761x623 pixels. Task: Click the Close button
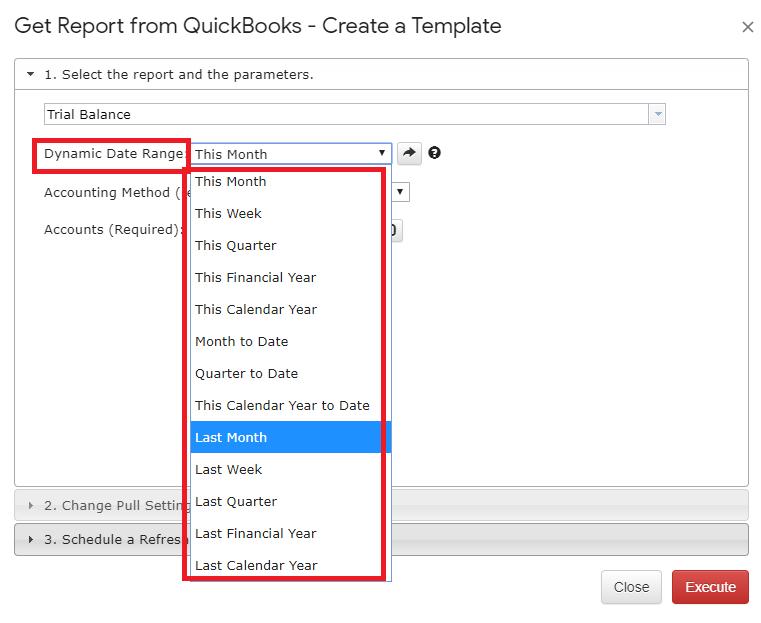click(x=631, y=587)
